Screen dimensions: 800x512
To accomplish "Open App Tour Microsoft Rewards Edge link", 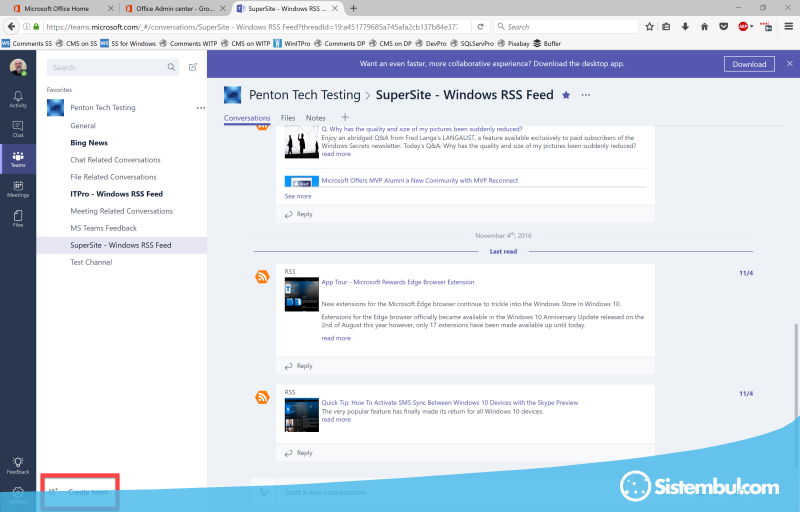I will 397,282.
